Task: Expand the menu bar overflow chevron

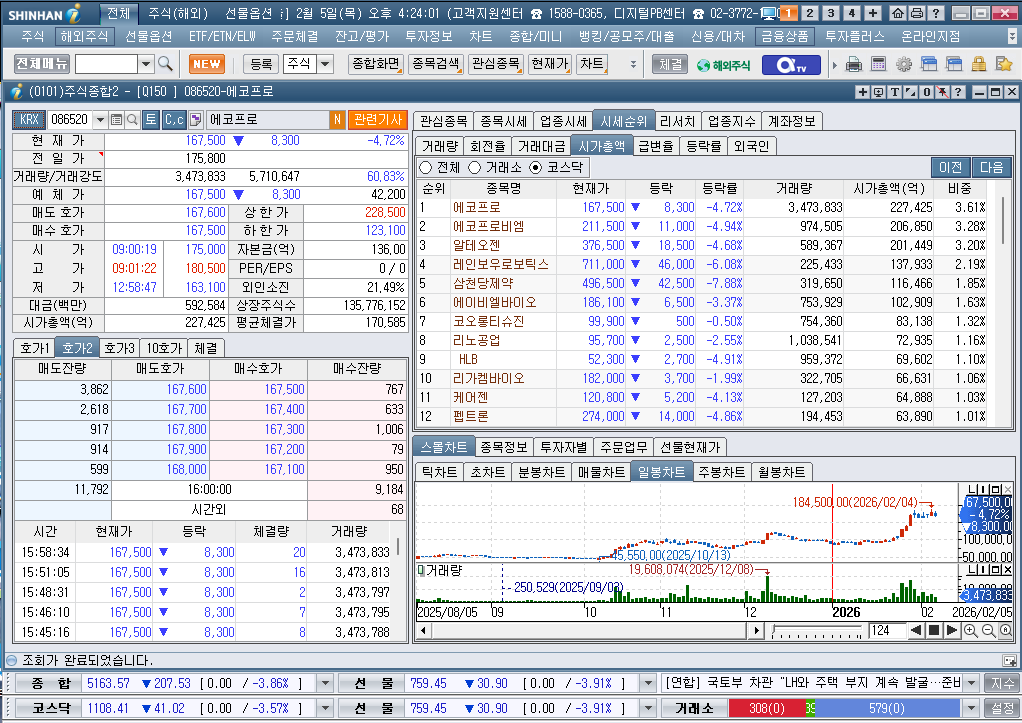Action: tap(1012, 36)
